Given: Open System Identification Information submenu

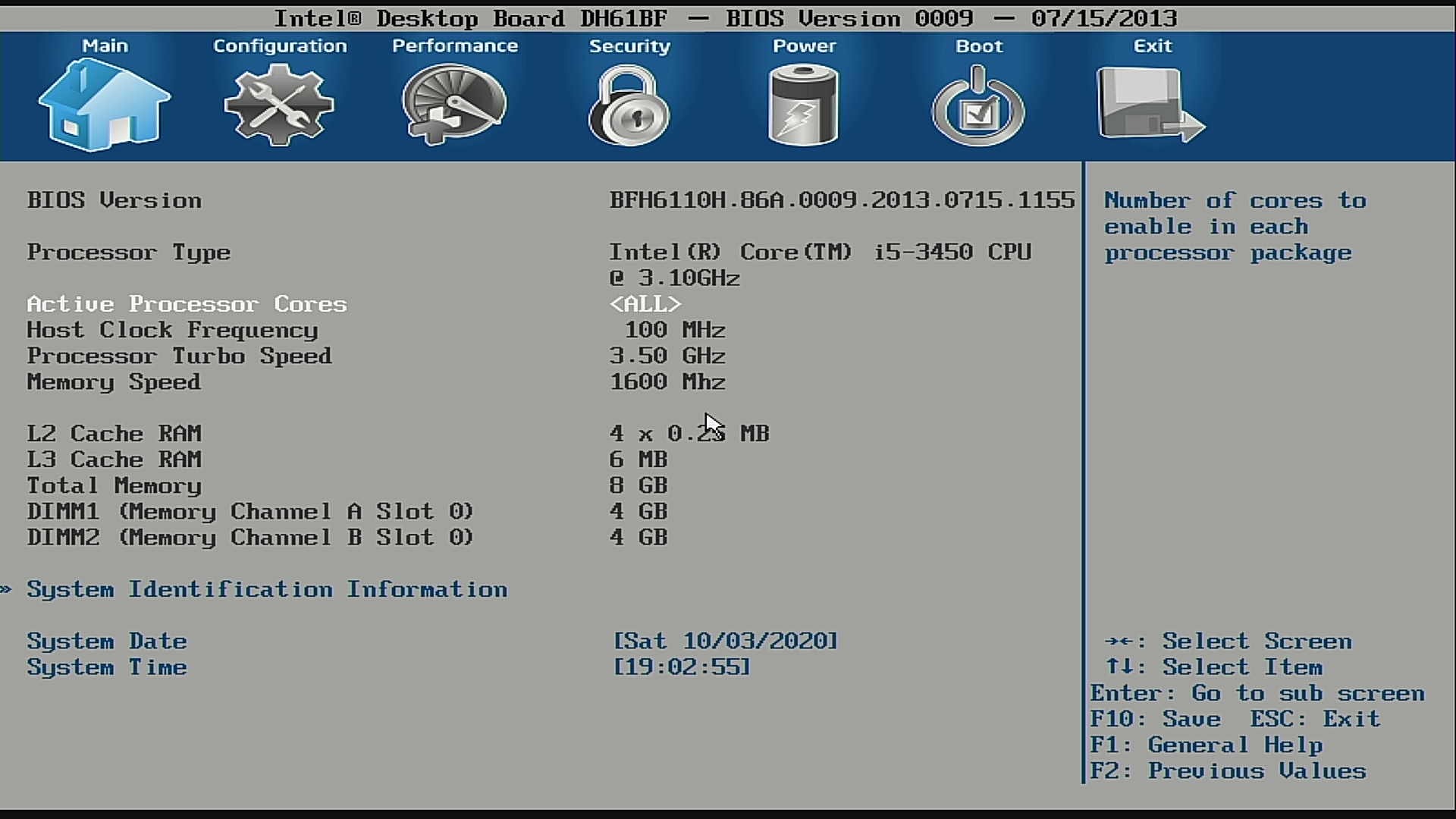Looking at the screenshot, I should pos(267,590).
